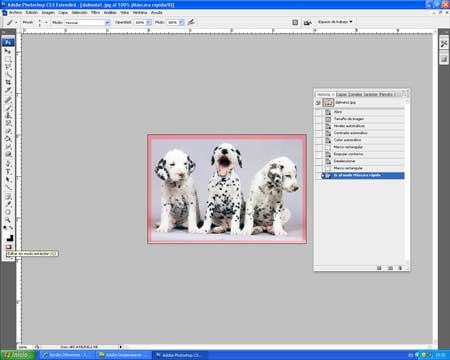Switch to the Capas panel tab
Viewport: 450px width, 360px height.
[341, 94]
